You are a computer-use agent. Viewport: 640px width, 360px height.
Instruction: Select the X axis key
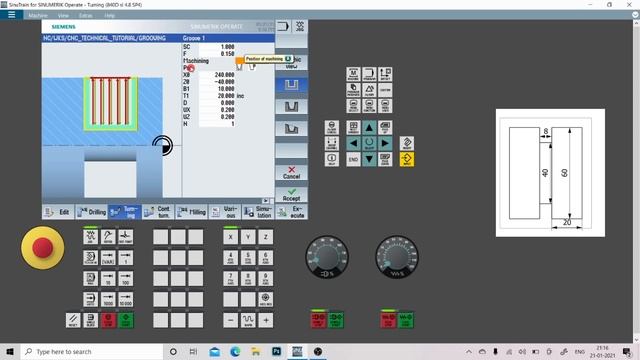[231, 237]
